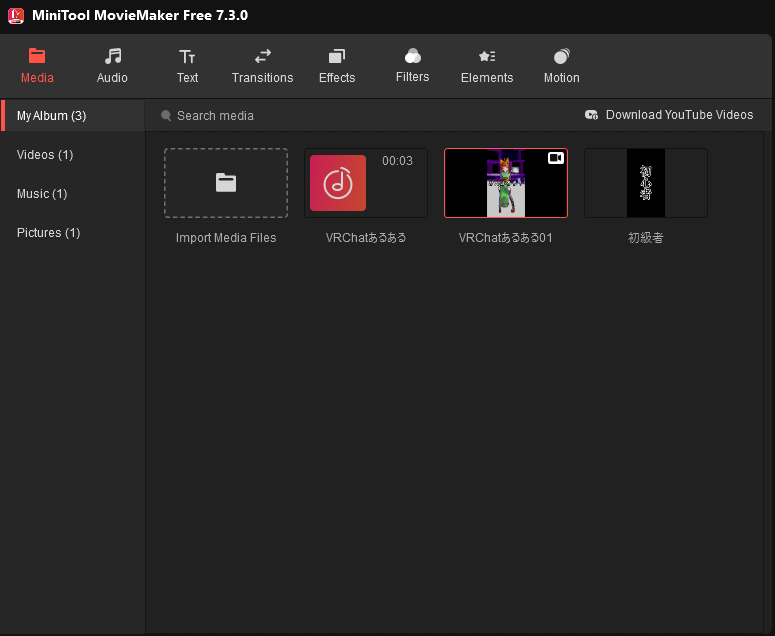Click the MiniTool MovieMaker app logo
Image resolution: width=775 pixels, height=636 pixels.
pos(16,15)
